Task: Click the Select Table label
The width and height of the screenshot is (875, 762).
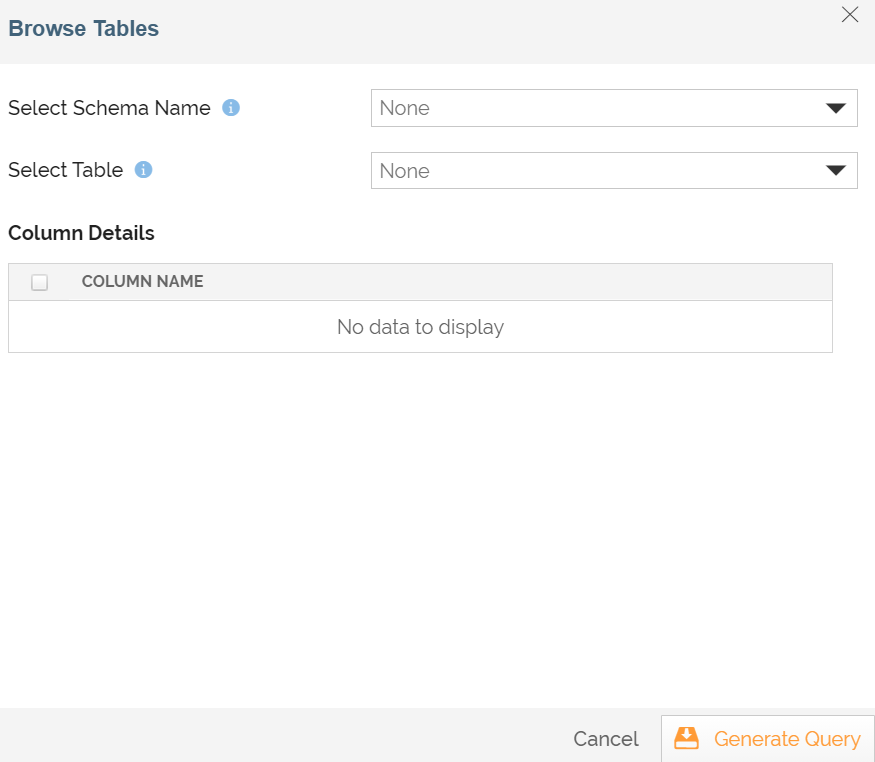Action: point(65,170)
